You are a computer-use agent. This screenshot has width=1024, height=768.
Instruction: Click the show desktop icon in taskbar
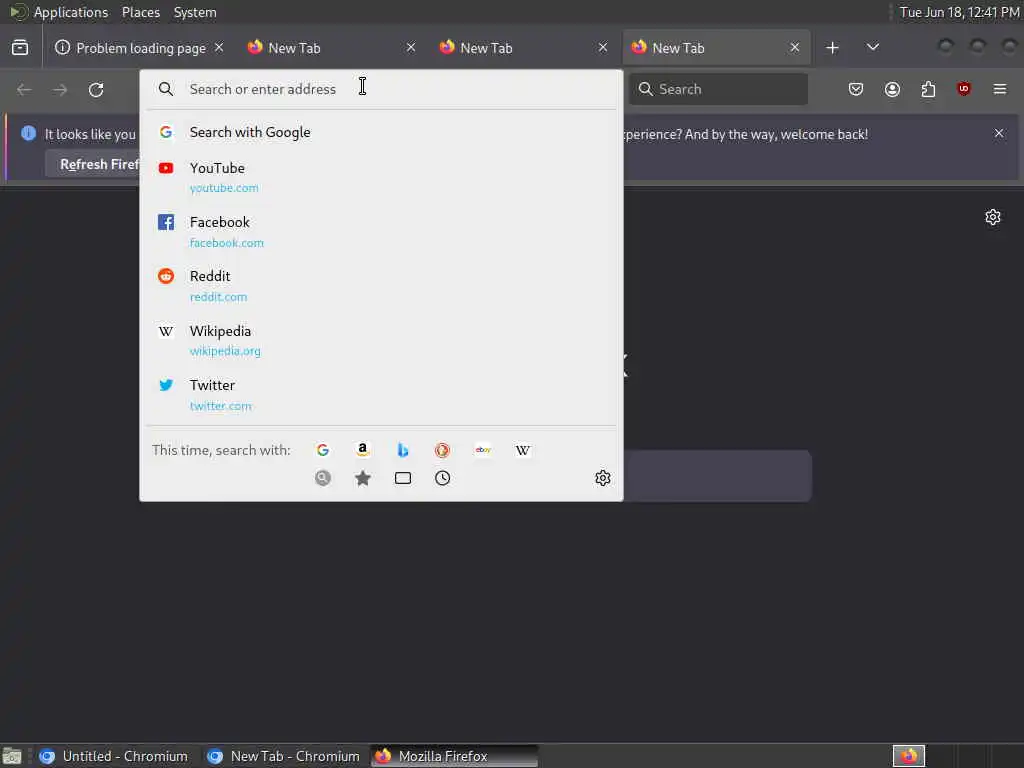pos(12,756)
